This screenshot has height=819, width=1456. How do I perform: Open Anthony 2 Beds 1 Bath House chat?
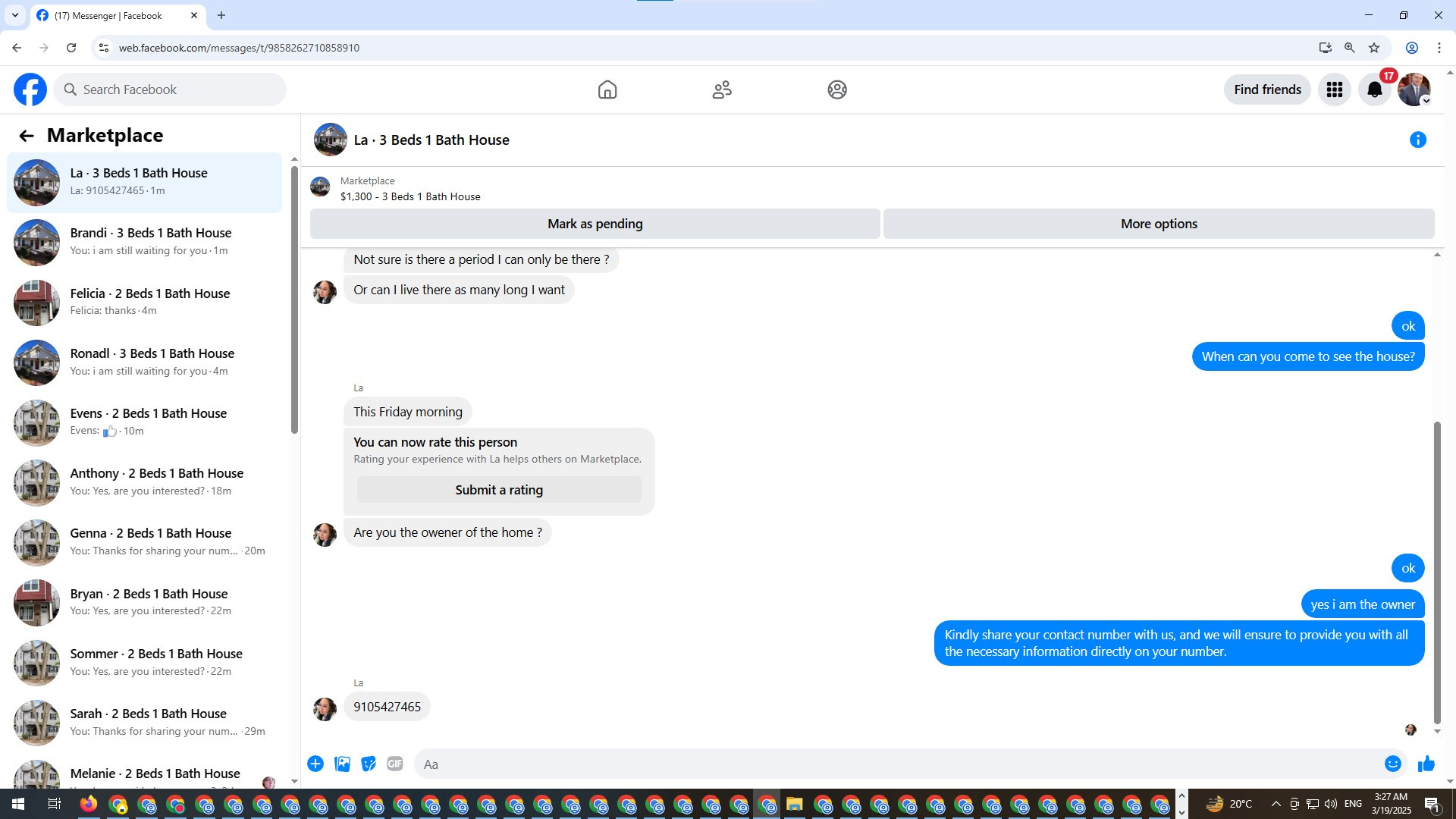(144, 482)
